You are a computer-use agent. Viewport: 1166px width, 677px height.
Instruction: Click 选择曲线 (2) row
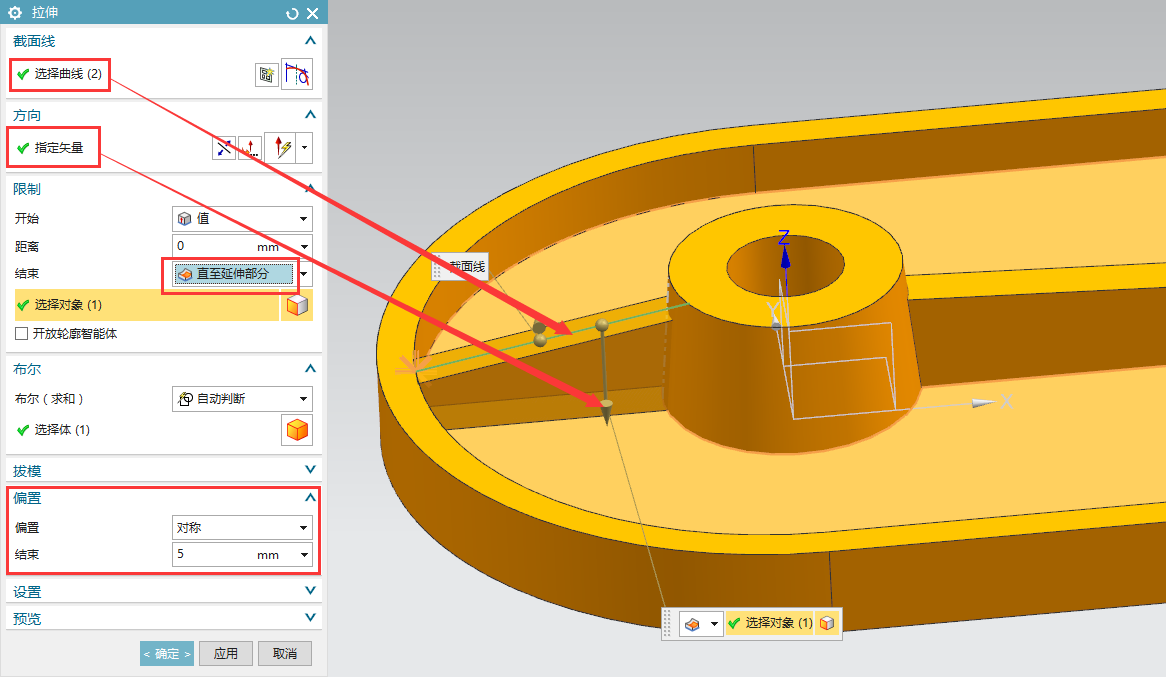[59, 74]
